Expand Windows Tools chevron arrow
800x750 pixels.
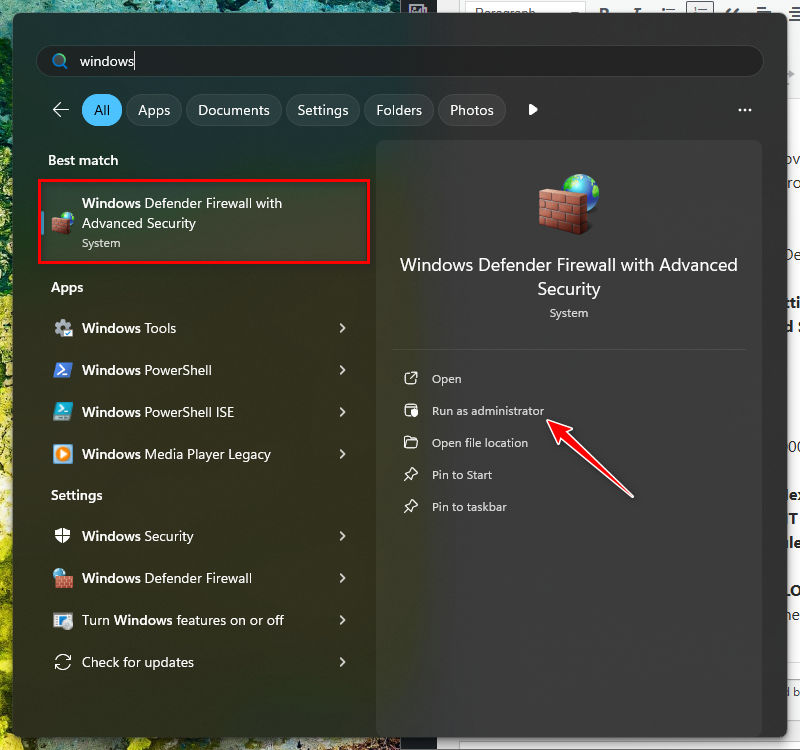pos(342,328)
